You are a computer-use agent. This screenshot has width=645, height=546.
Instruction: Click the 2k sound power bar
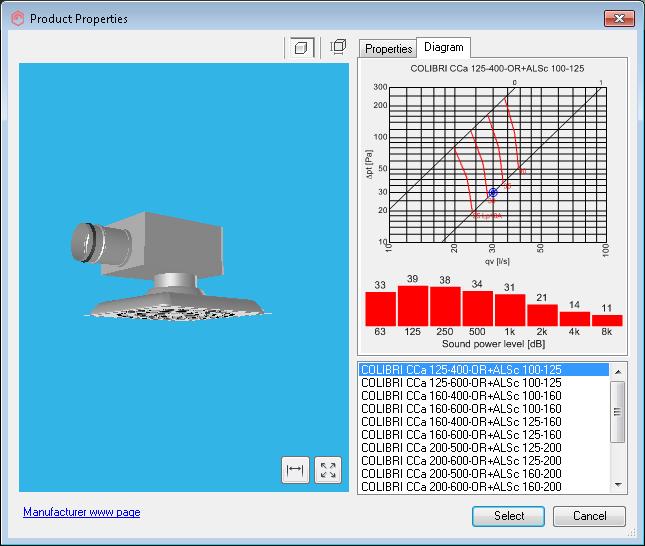(x=542, y=315)
